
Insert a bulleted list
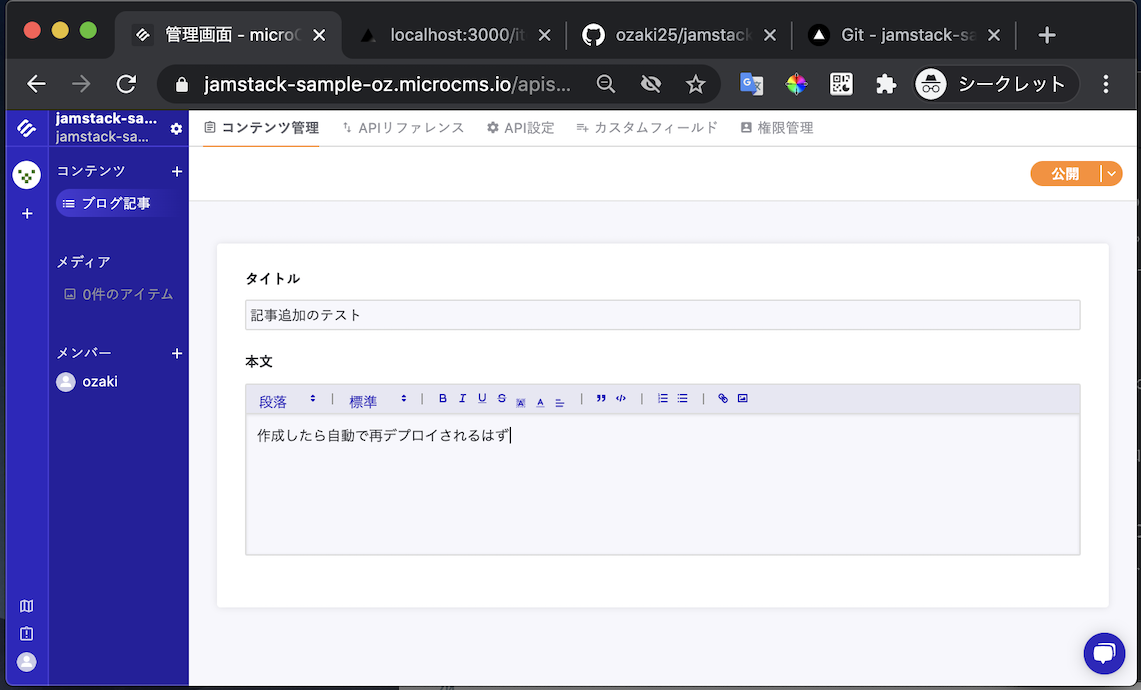coord(683,398)
